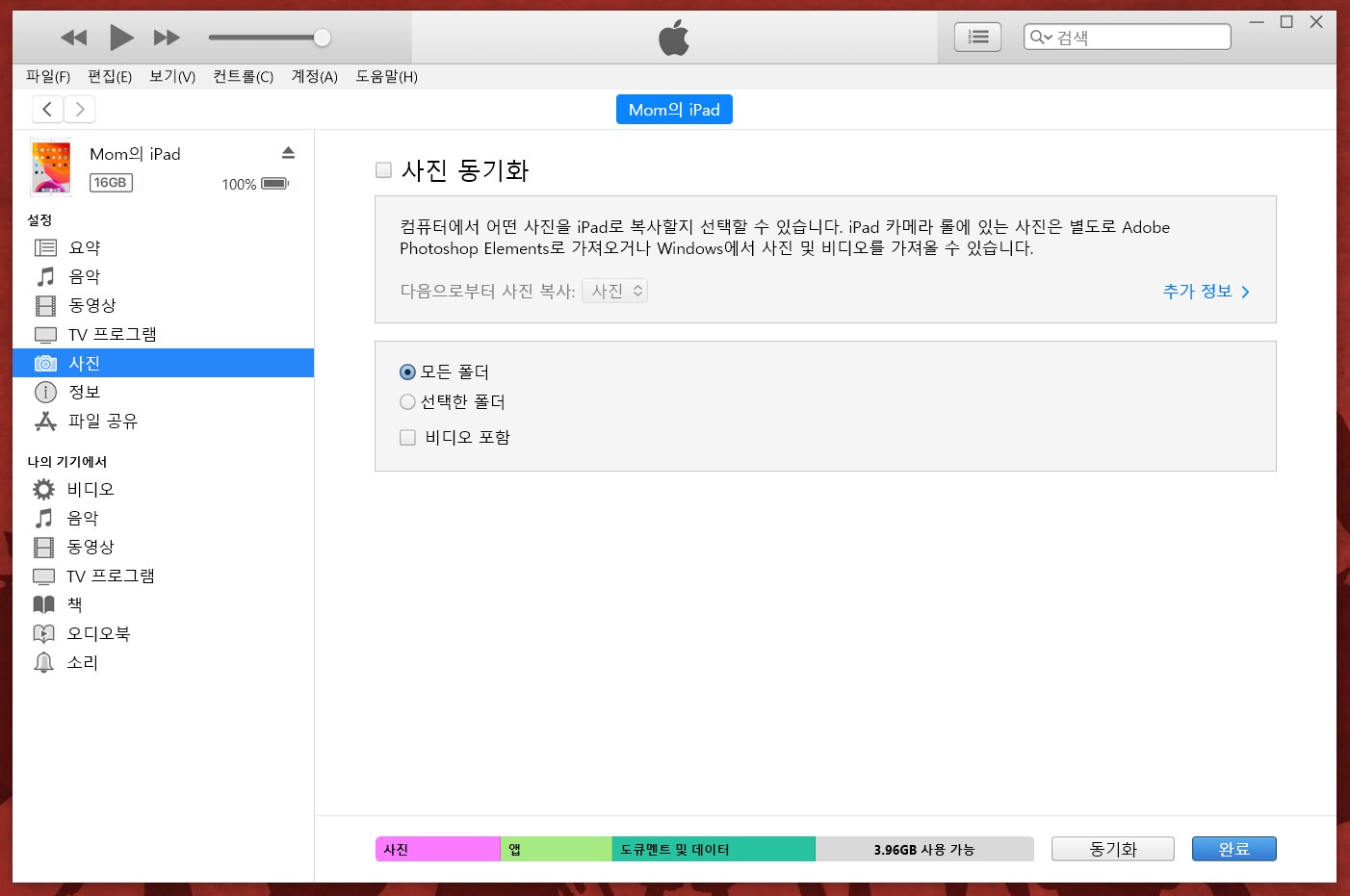Select the 사진 camera sidebar item
1350x896 pixels.
pos(163,363)
